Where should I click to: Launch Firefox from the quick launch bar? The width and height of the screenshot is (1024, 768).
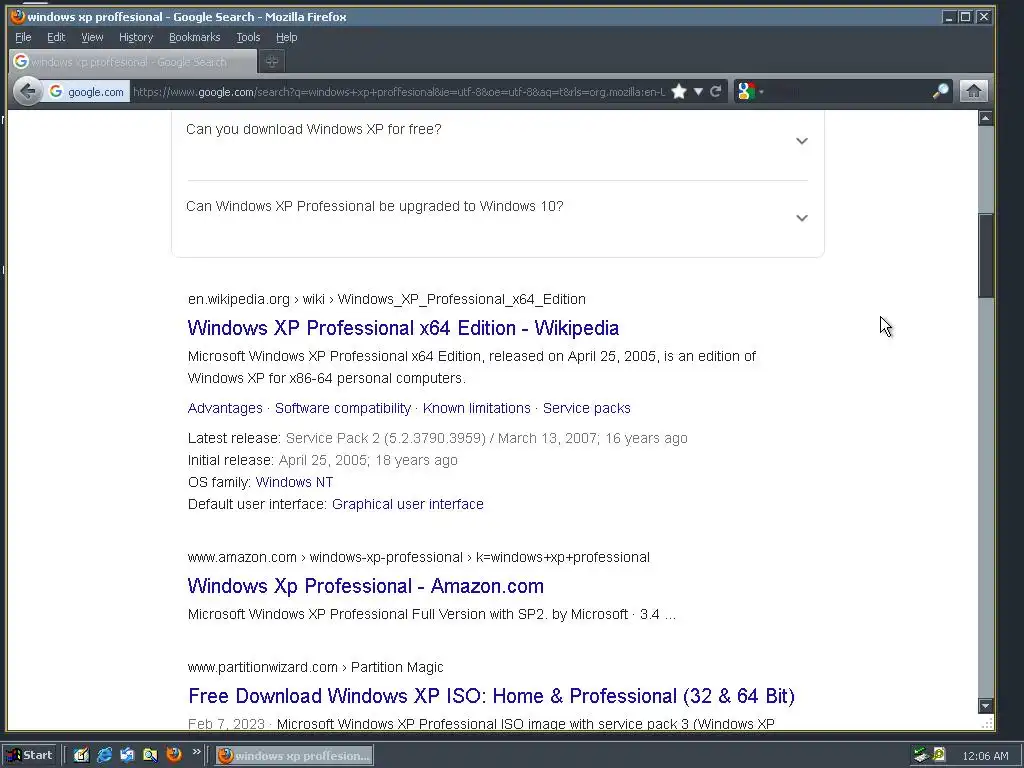174,755
